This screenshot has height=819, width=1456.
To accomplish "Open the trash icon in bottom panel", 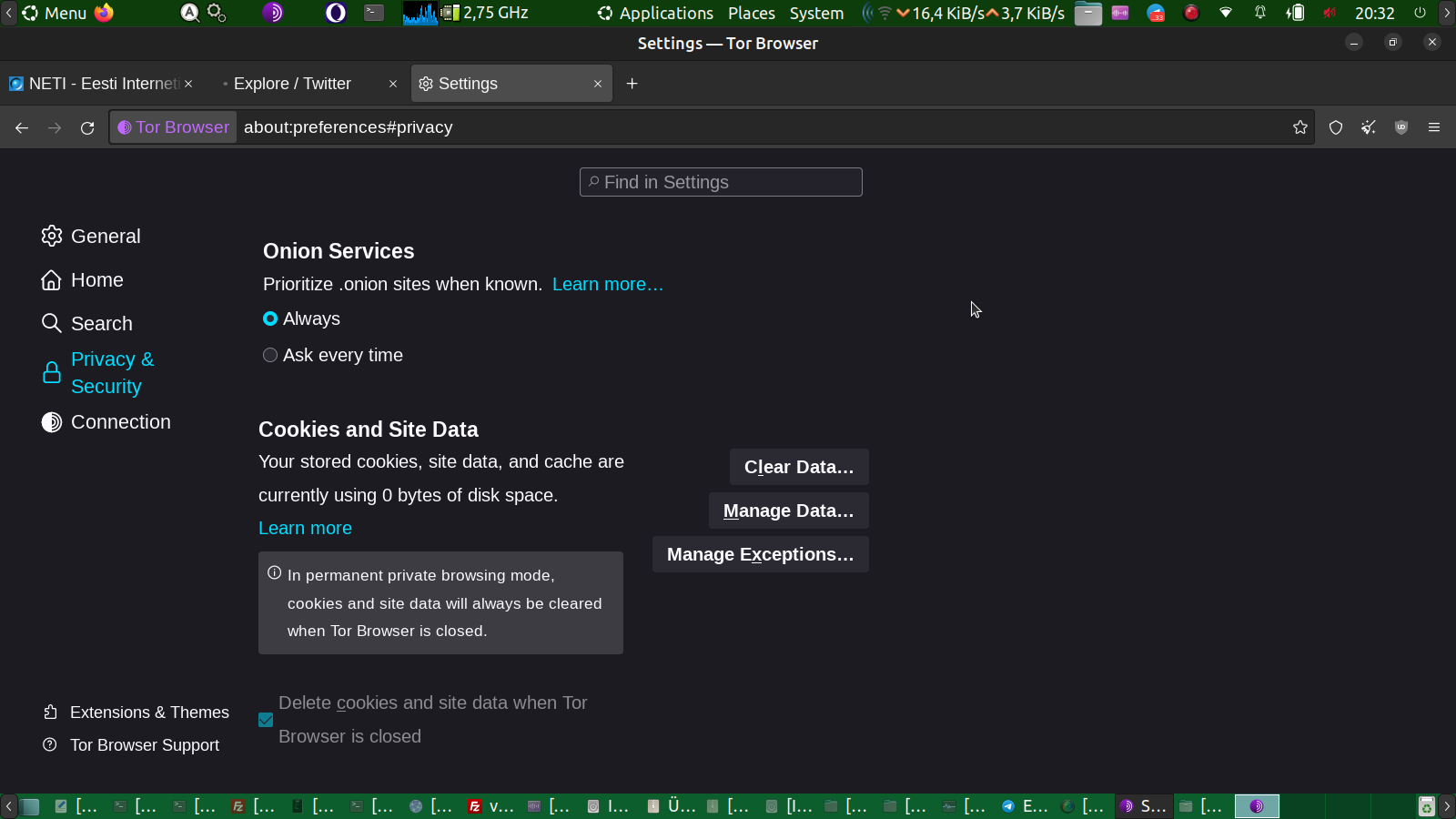I will tap(1427, 806).
